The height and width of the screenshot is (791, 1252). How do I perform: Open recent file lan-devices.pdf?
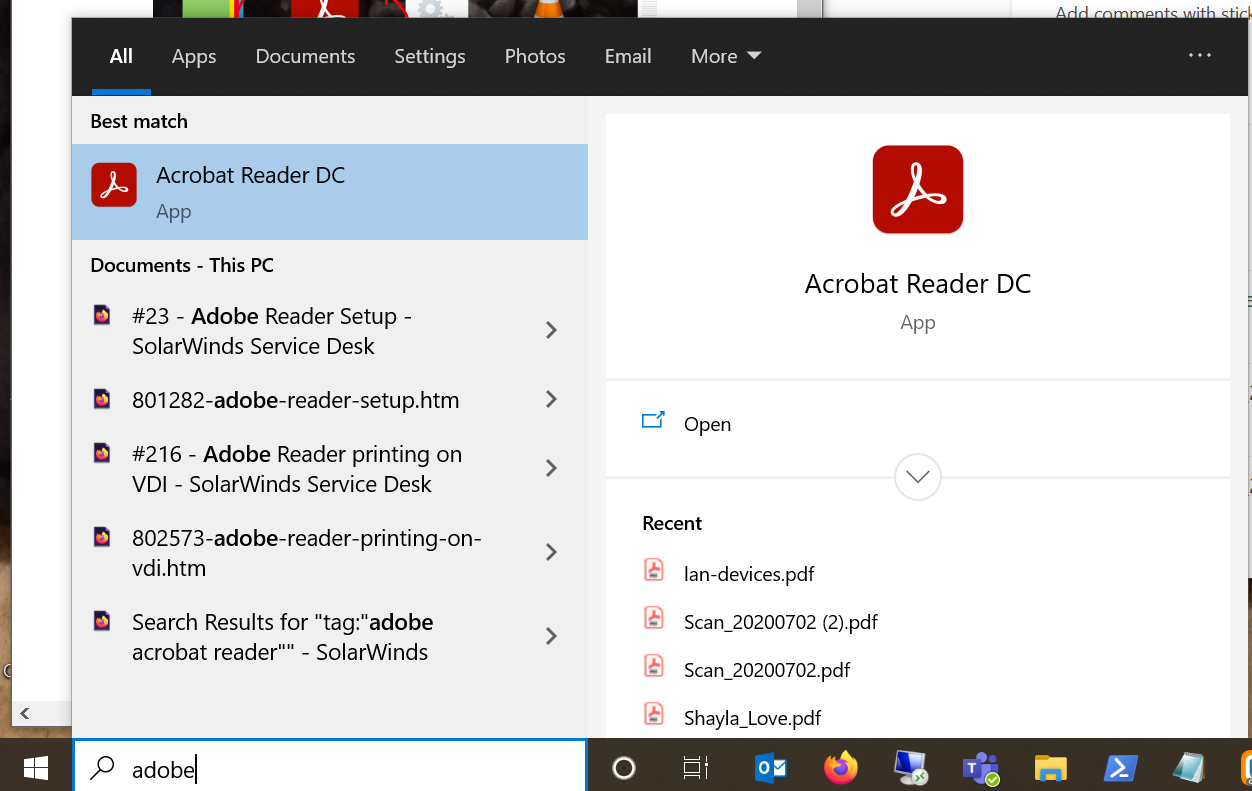749,574
